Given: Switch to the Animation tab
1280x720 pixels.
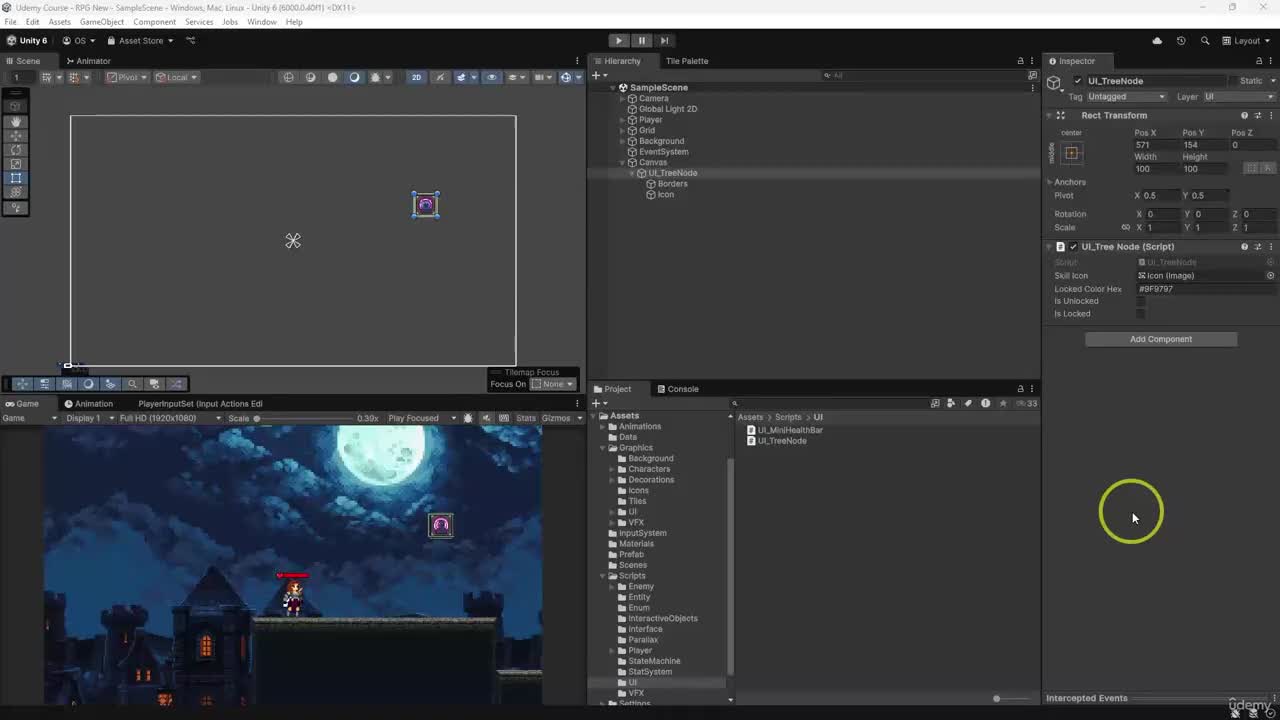Looking at the screenshot, I should 88,404.
